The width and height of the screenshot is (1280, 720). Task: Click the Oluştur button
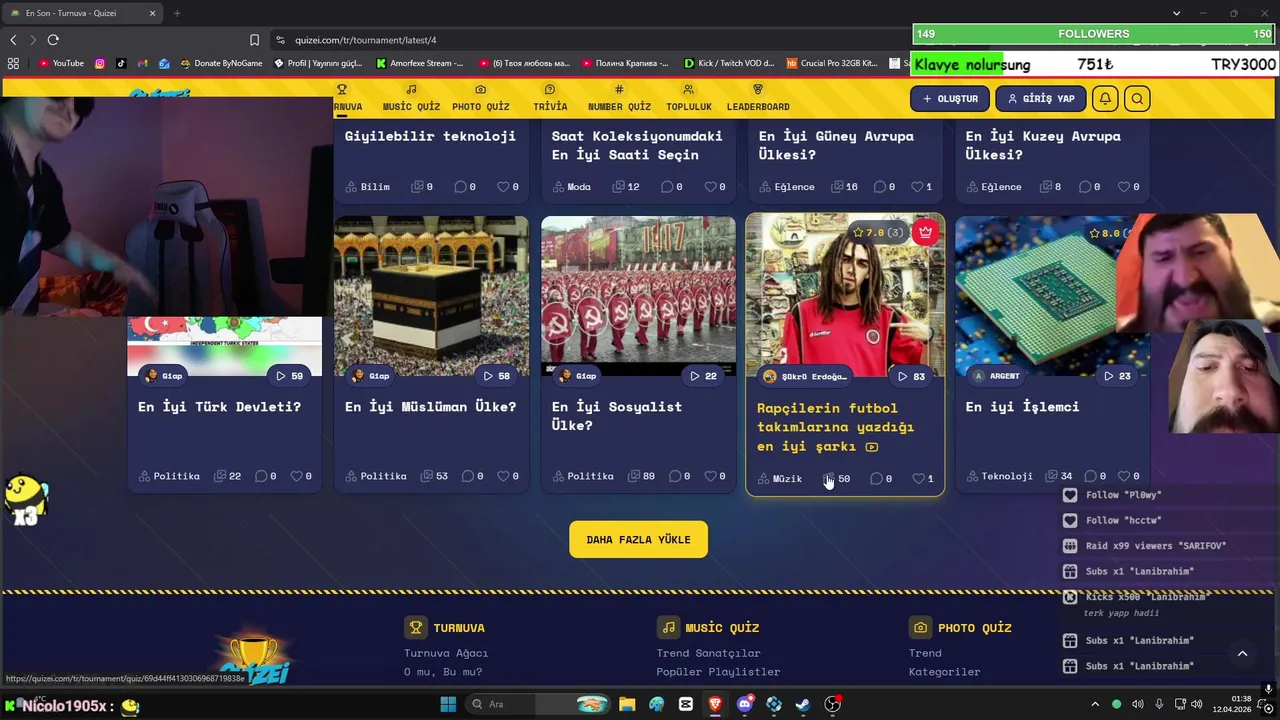click(950, 99)
